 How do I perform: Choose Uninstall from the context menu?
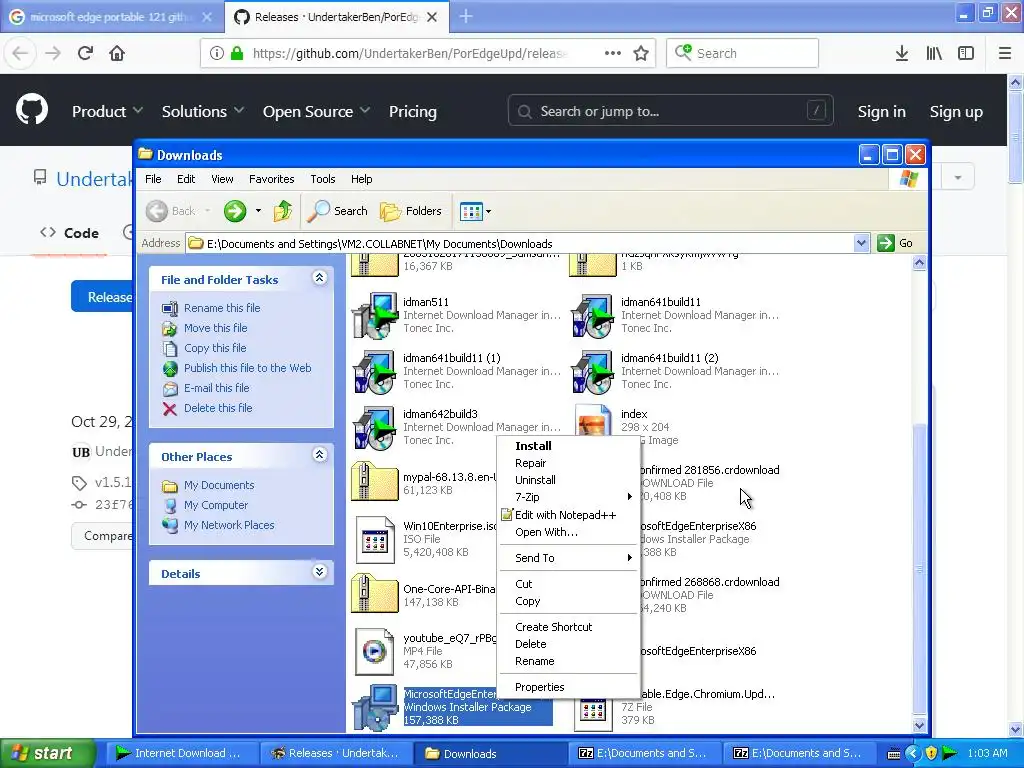(x=567, y=480)
